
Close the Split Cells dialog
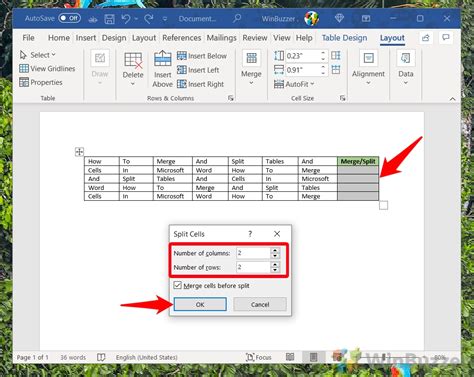(277, 234)
